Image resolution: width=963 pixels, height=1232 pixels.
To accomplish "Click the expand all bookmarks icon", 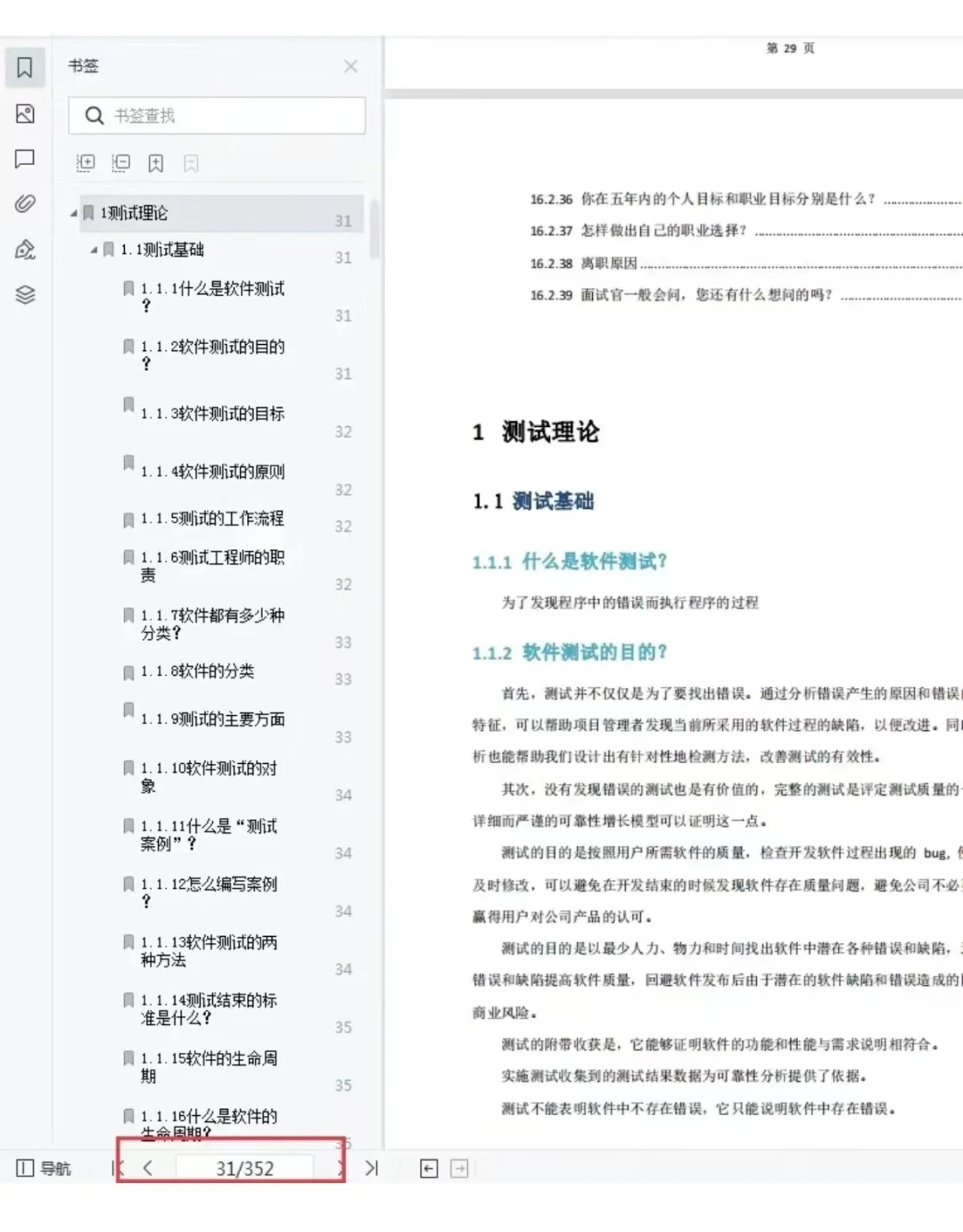I will (86, 163).
